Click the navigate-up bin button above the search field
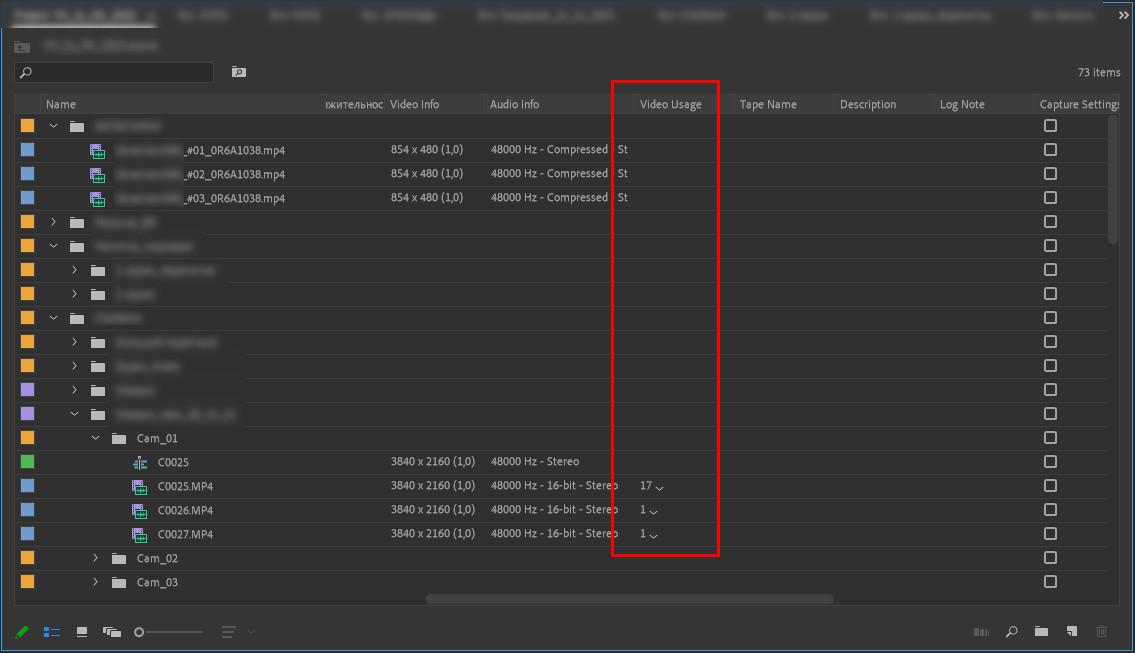This screenshot has height=653, width=1135. click(21, 45)
